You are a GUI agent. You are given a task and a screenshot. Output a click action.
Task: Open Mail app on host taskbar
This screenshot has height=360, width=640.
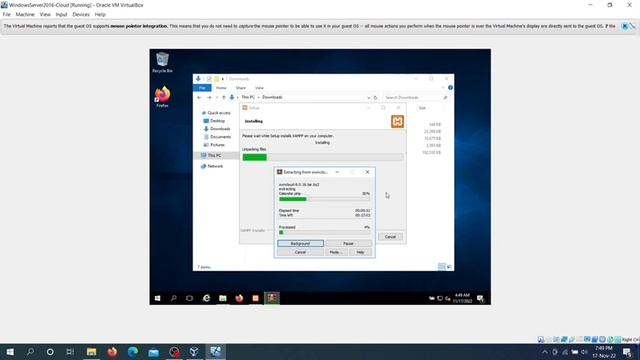tap(153, 352)
